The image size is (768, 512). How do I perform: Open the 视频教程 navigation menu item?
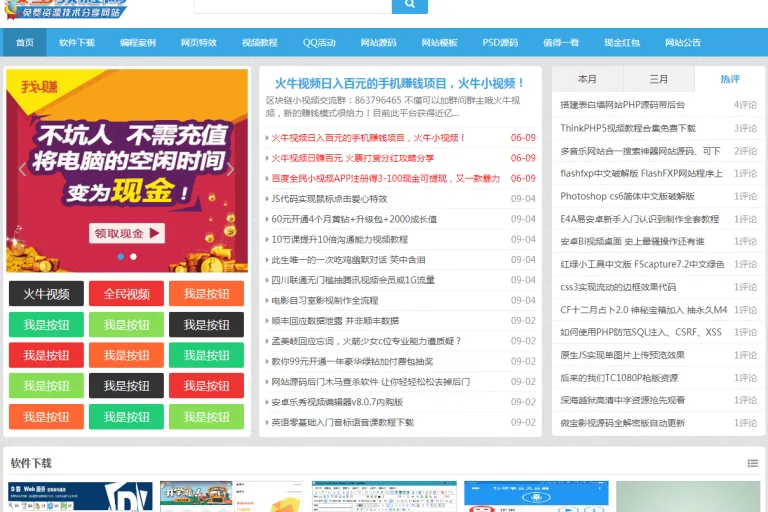click(260, 43)
